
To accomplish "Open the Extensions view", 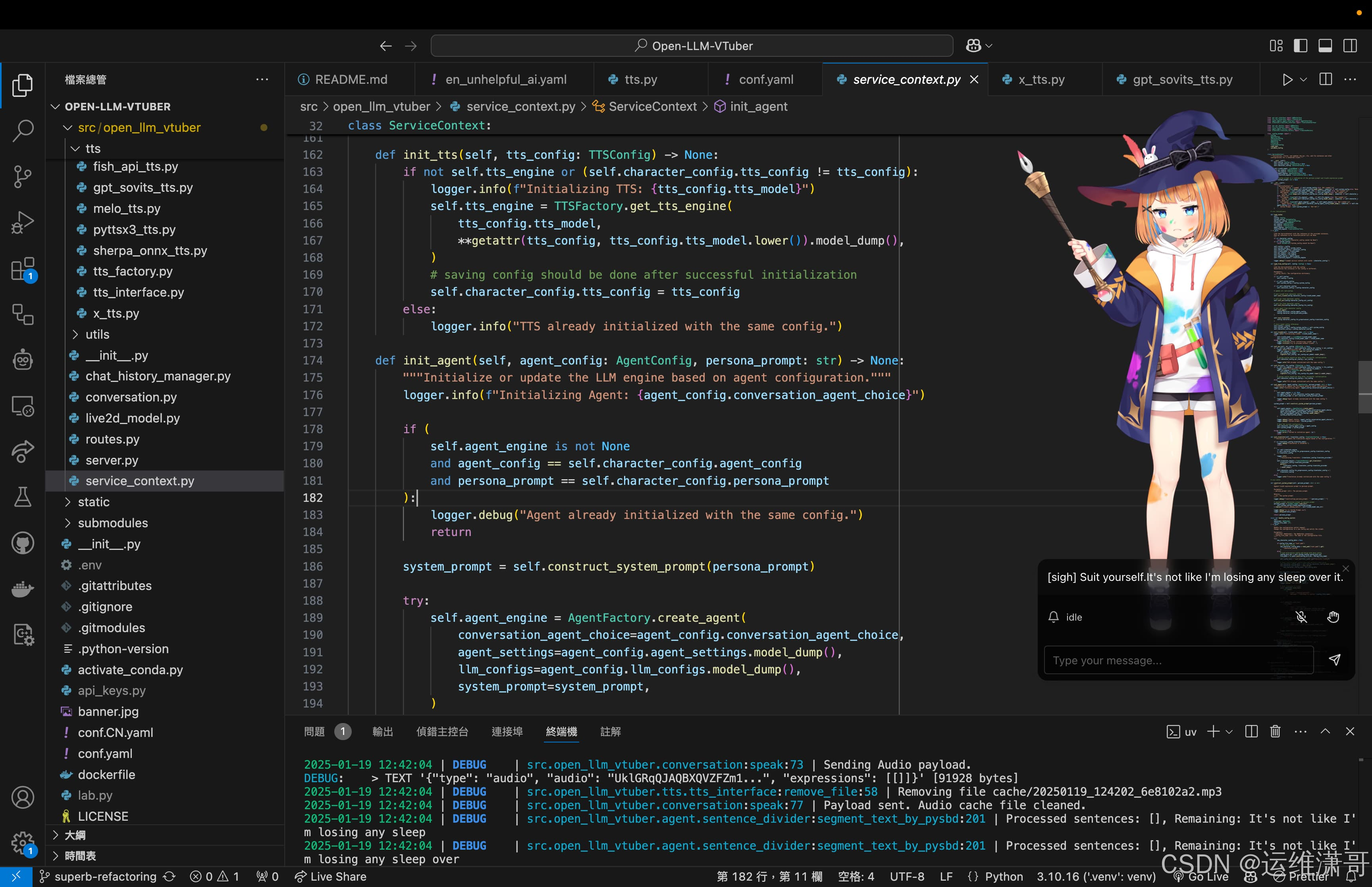I will click(x=23, y=268).
